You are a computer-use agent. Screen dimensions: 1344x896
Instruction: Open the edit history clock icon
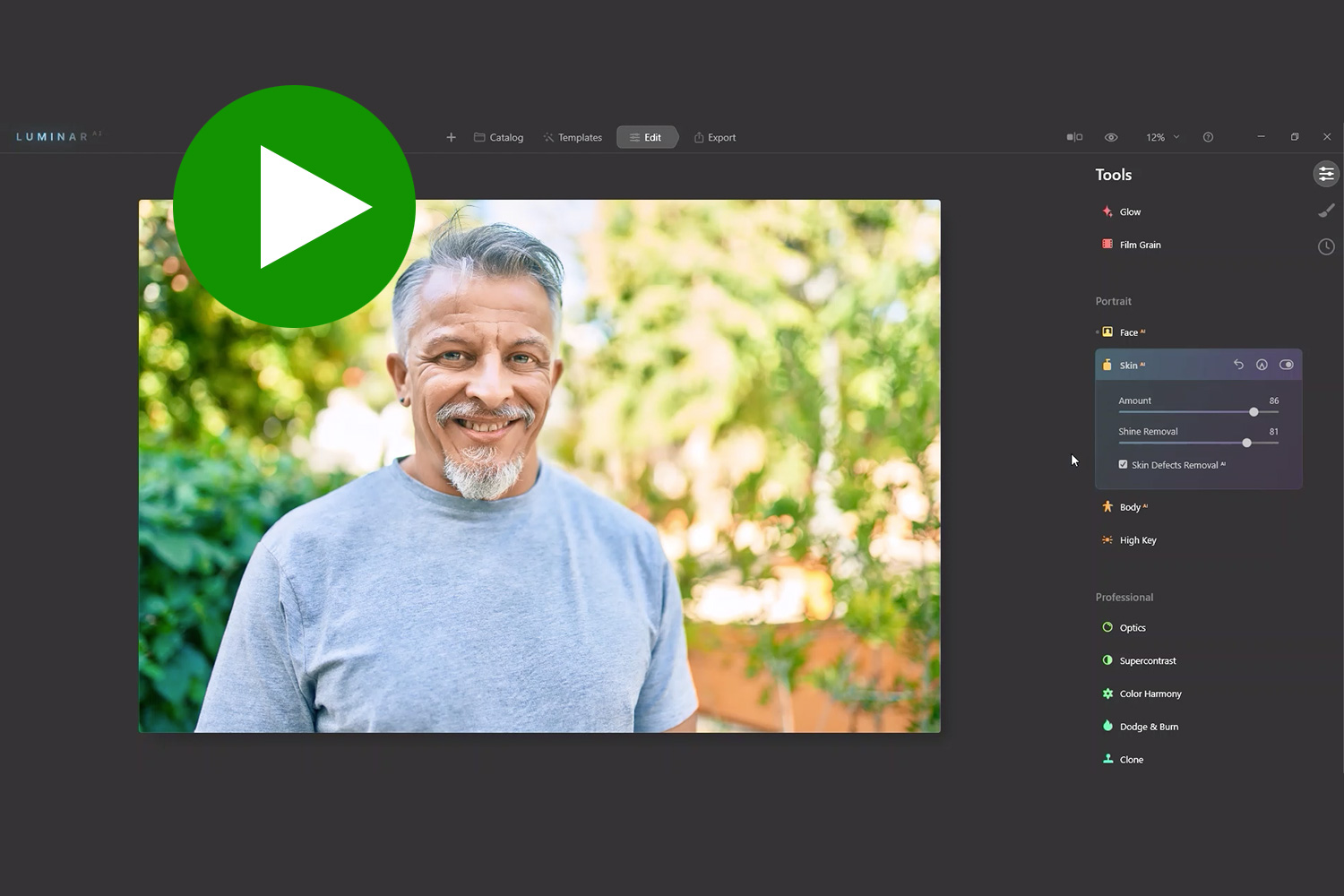[x=1326, y=246]
